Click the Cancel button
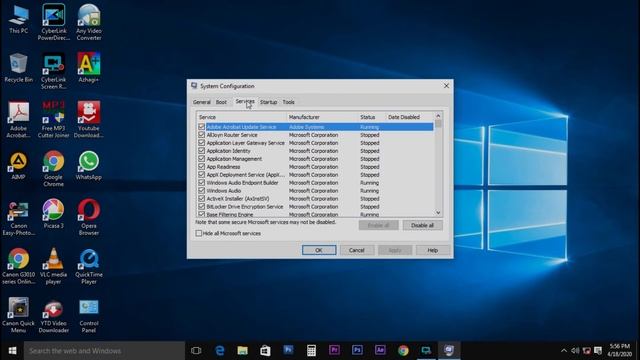Screen dimensions: 640x360 357,250
